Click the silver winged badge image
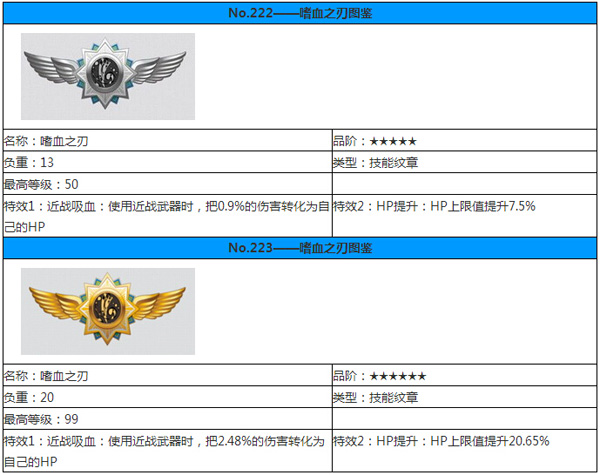This screenshot has height=475, width=600. point(108,76)
